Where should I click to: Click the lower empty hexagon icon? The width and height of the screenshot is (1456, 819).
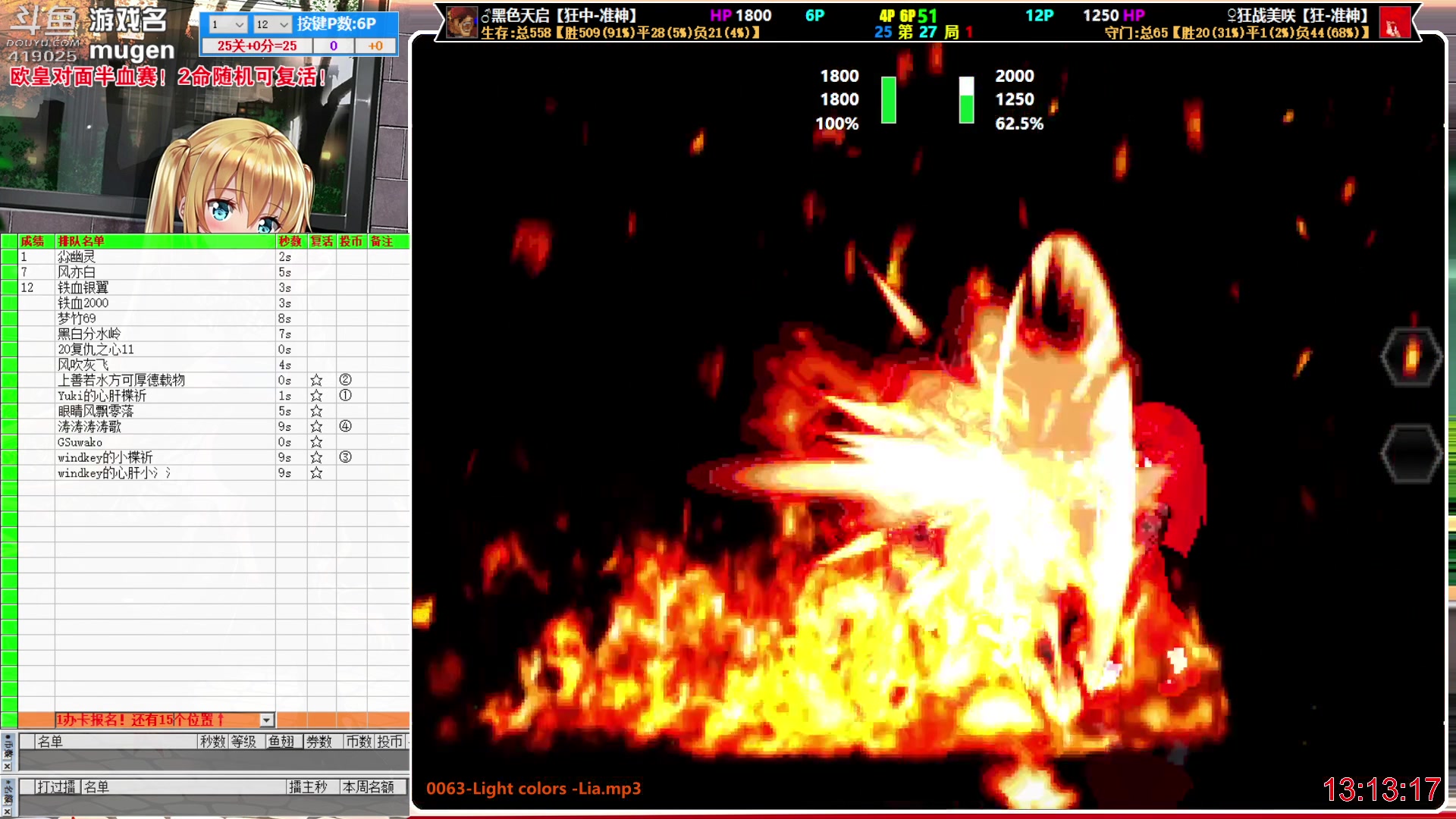click(1411, 453)
